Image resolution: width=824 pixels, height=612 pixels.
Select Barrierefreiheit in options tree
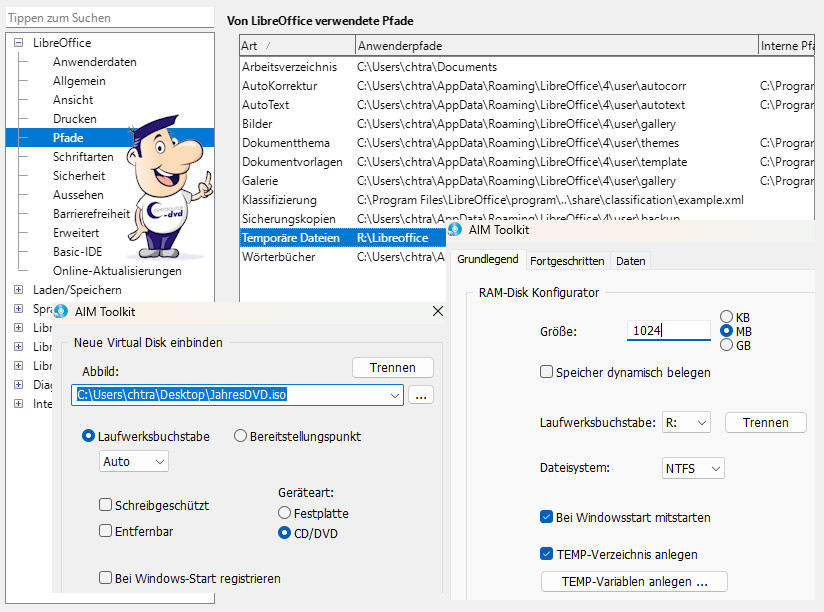[x=91, y=214]
